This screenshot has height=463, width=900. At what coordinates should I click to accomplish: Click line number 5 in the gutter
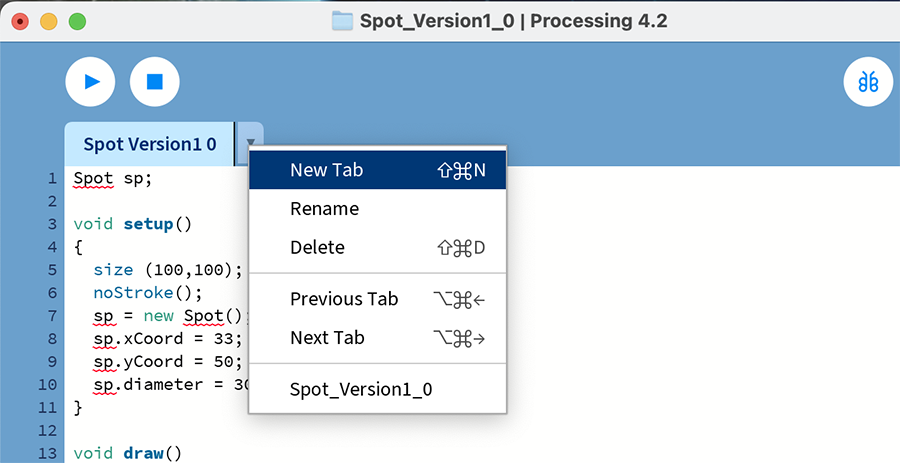pyautogui.click(x=51, y=270)
